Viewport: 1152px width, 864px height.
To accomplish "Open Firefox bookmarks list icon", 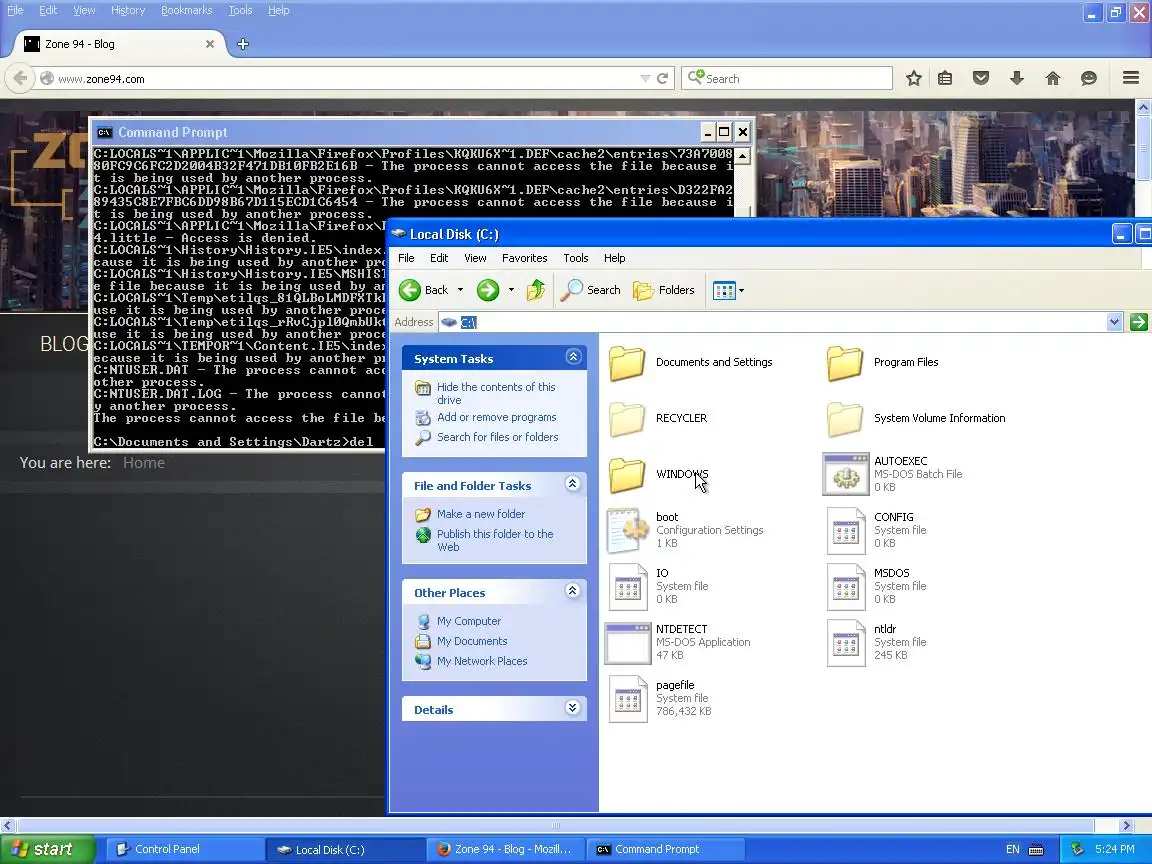I will (945, 78).
